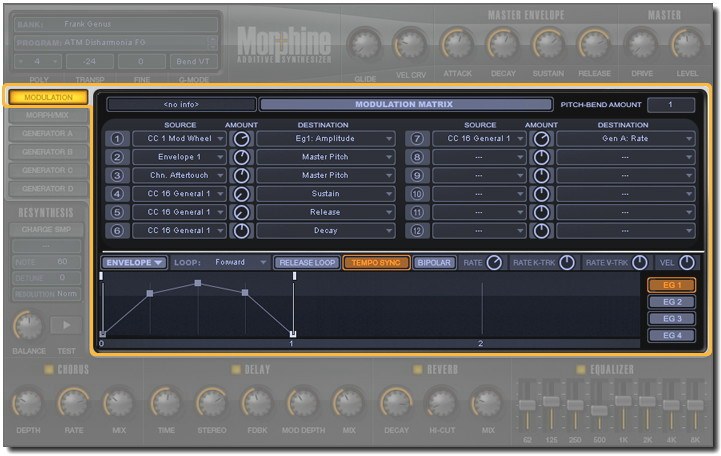Click the equalizer 62 Hz slider
The image size is (721, 456).
(x=527, y=405)
